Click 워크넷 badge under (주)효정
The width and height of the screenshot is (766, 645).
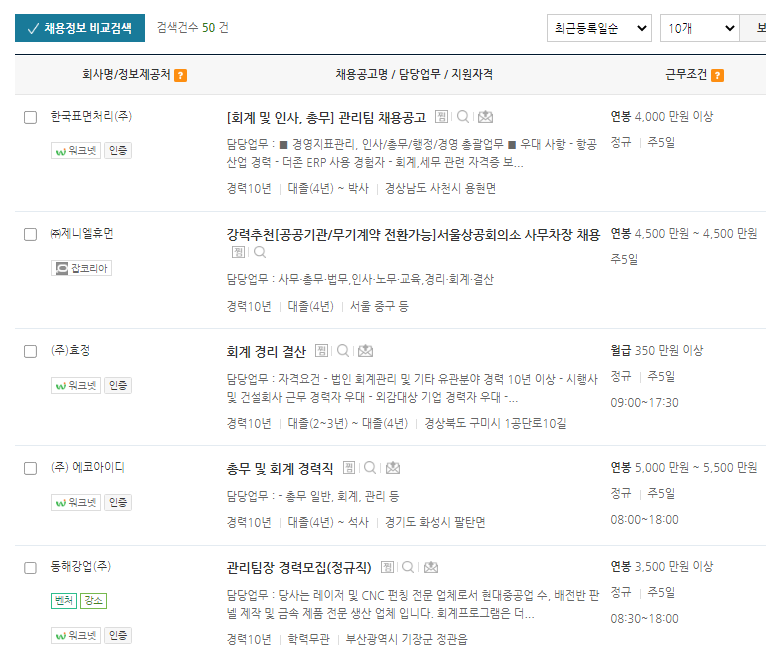point(76,386)
